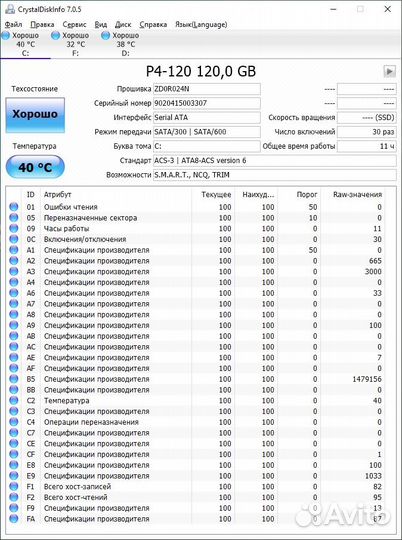Screen dimensions: 402x540
Task: Click the status icon for attribute C2 Температура
Action: pos(14,401)
